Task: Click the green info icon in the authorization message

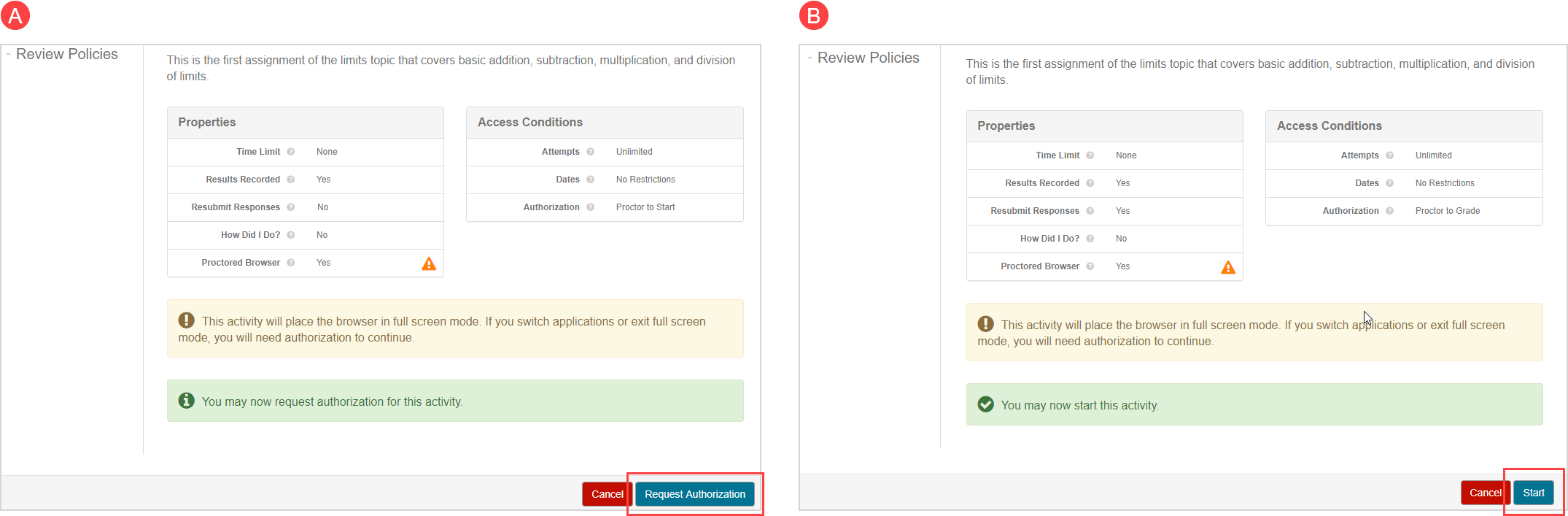Action: (x=187, y=401)
